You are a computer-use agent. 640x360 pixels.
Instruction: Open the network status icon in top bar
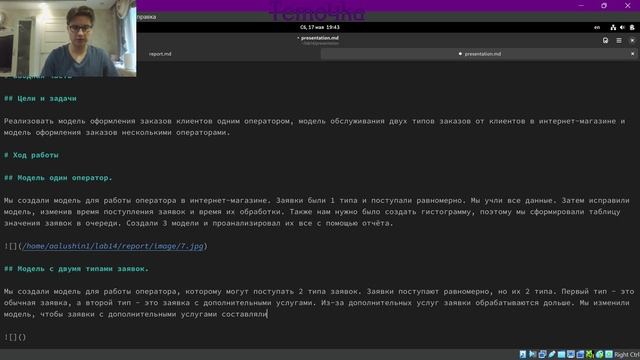[613, 27]
